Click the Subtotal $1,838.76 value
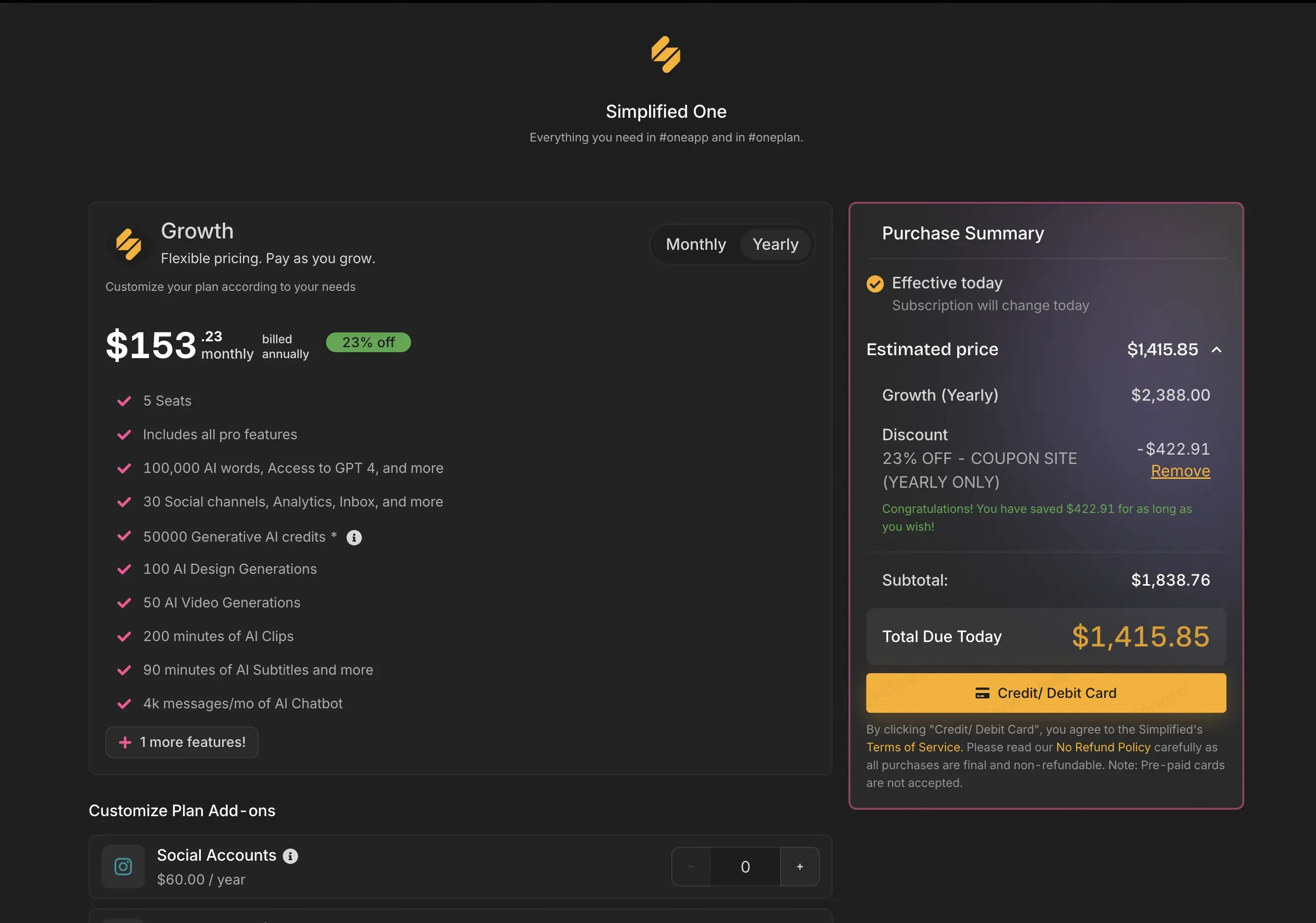 pos(1171,580)
